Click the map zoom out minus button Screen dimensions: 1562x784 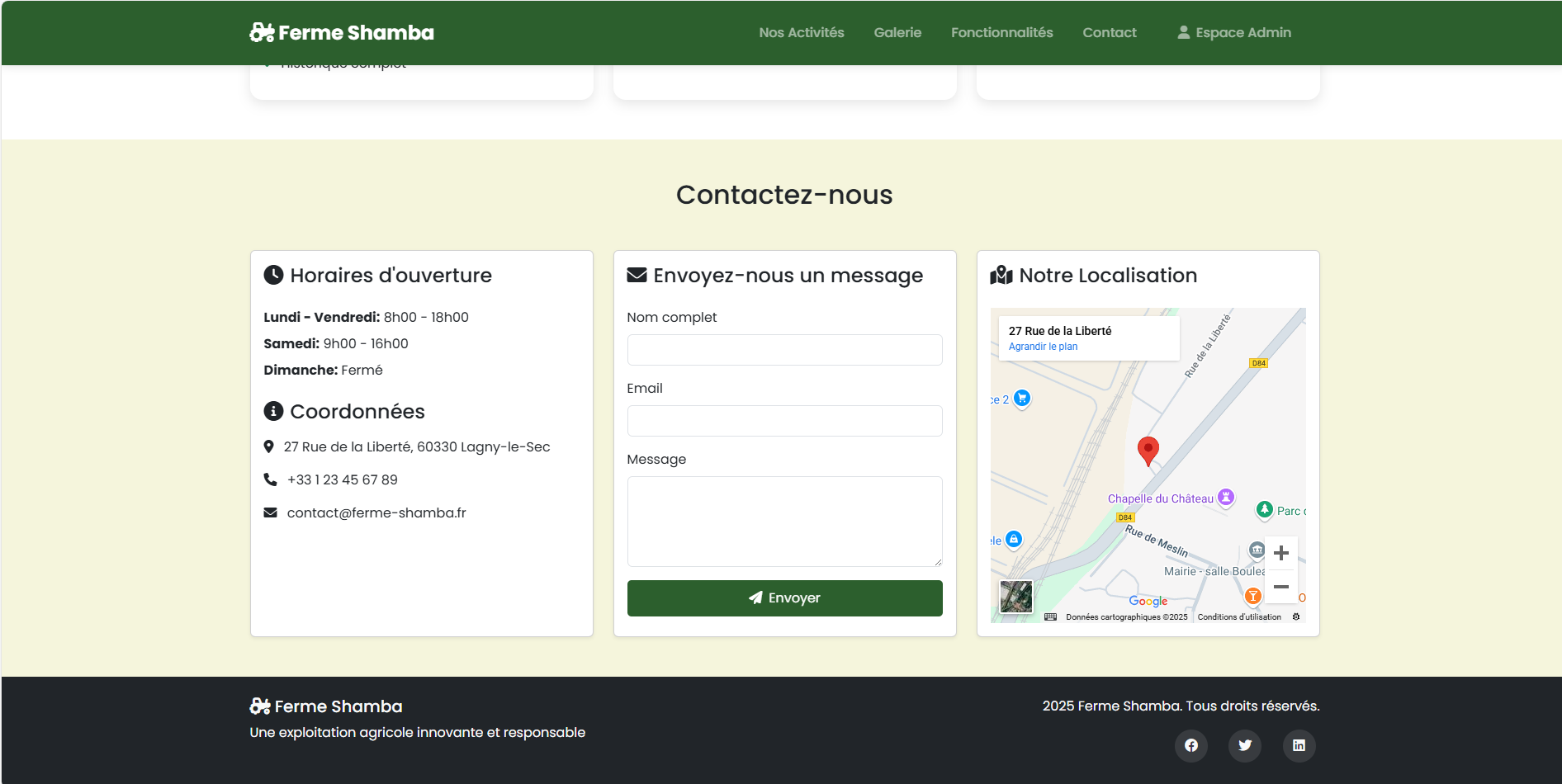click(x=1280, y=587)
